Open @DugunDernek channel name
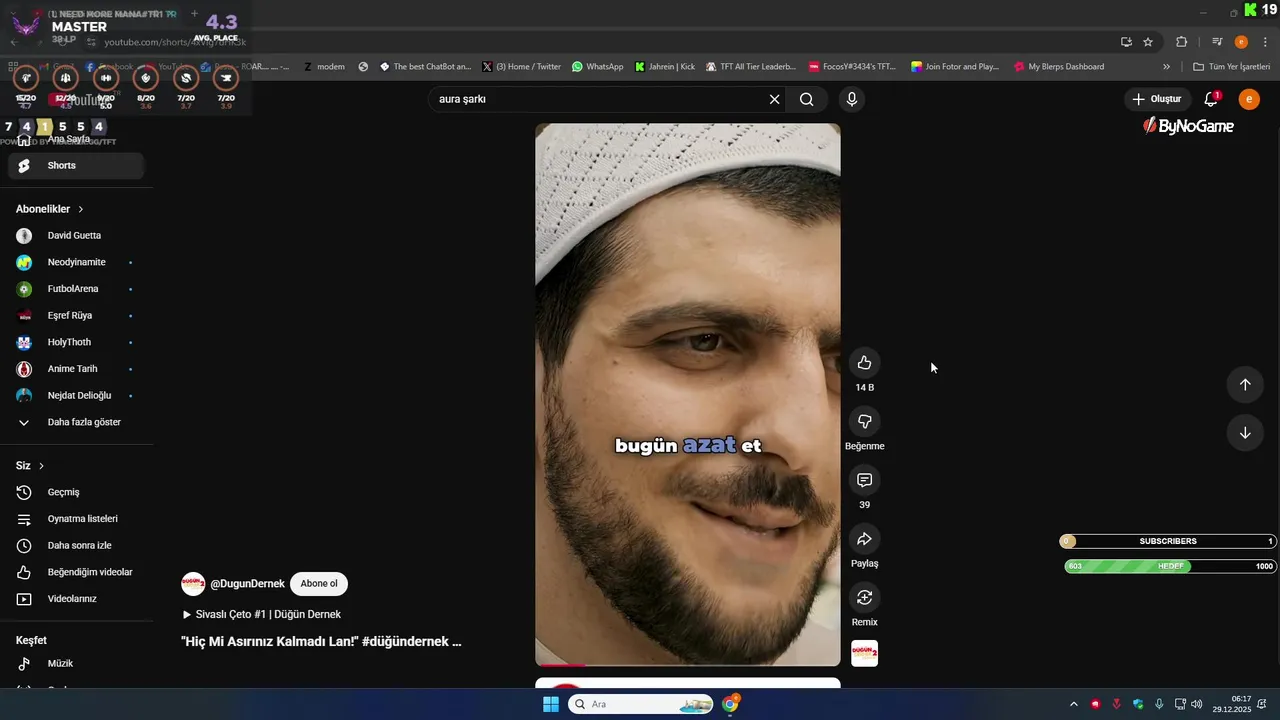 coord(247,584)
